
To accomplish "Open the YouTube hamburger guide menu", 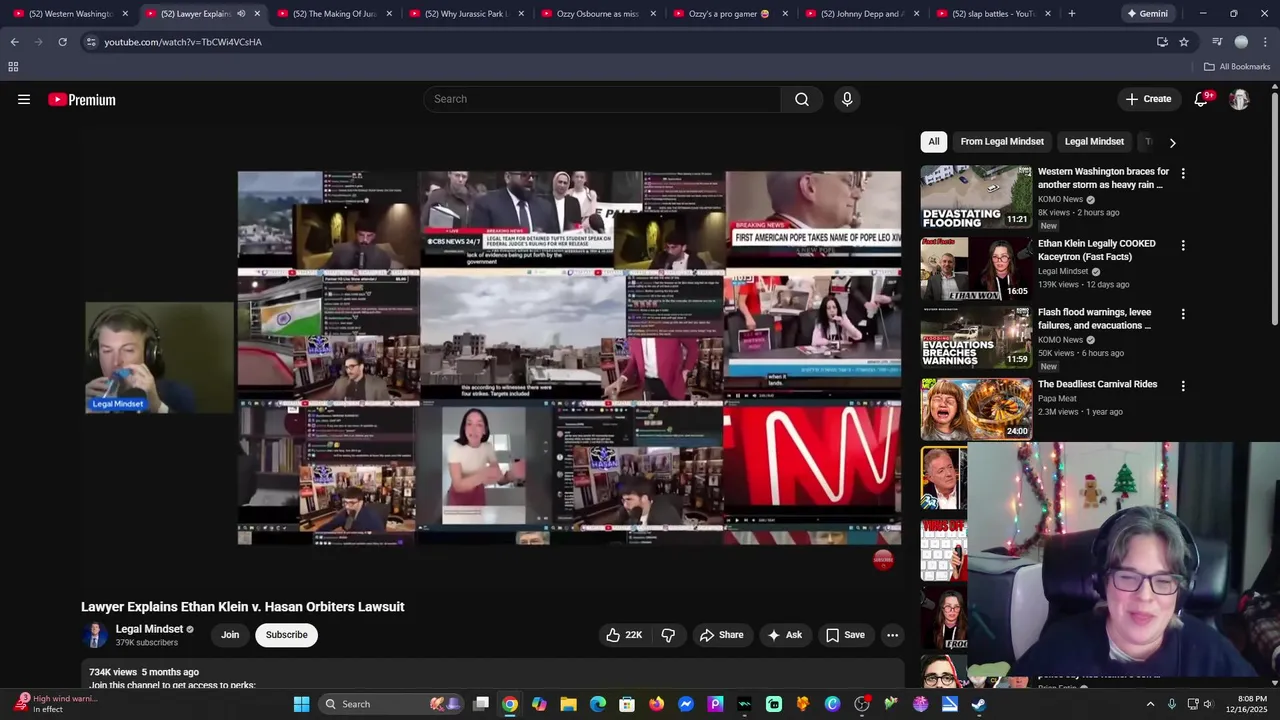I will (x=24, y=99).
